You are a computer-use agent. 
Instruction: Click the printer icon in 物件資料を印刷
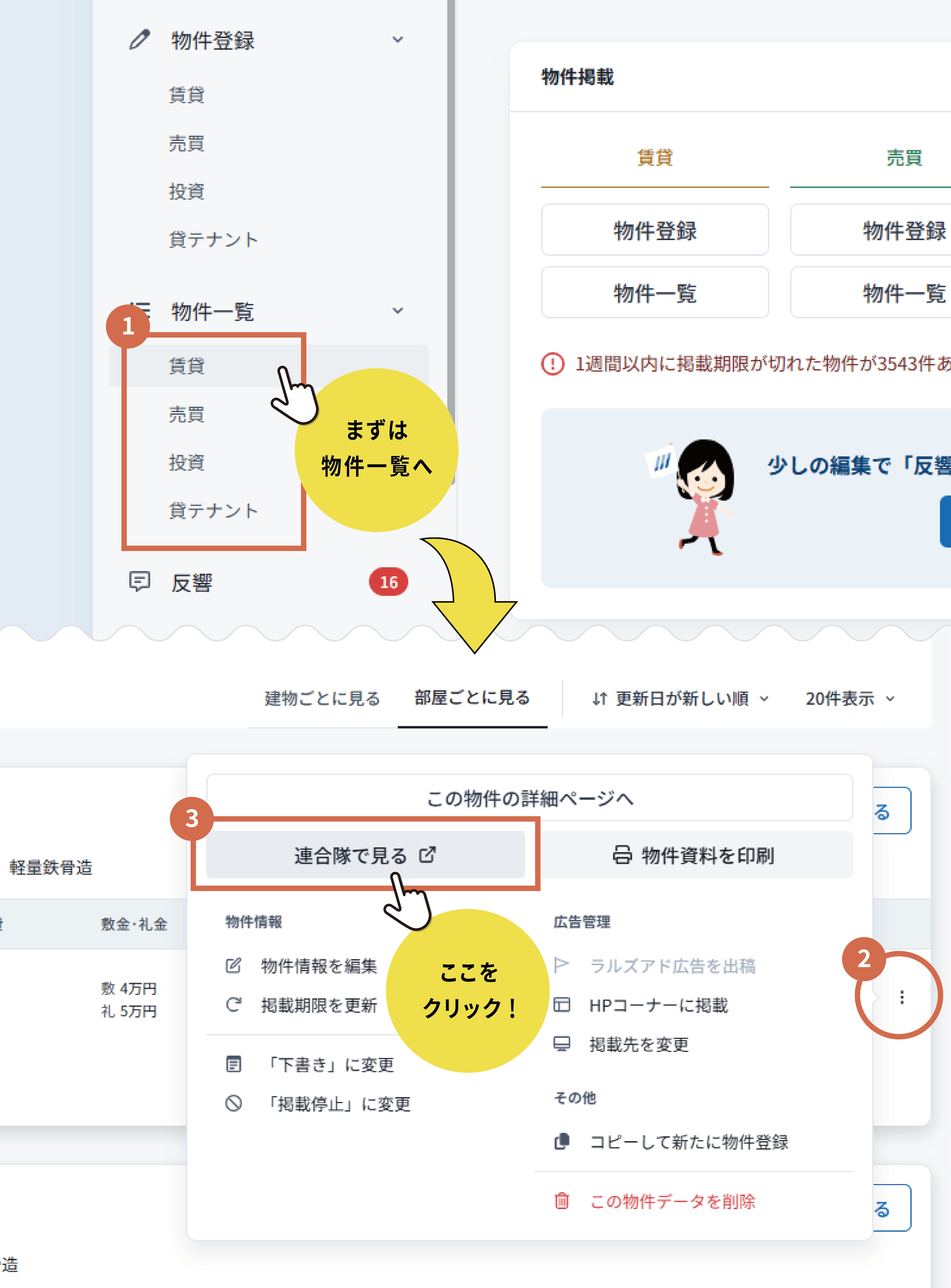point(622,855)
